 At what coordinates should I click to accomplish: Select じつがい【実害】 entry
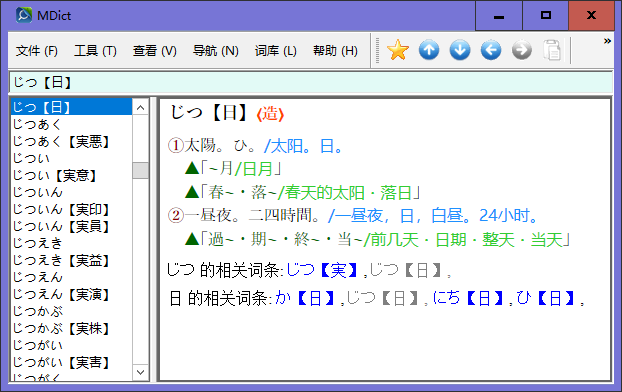[71, 362]
